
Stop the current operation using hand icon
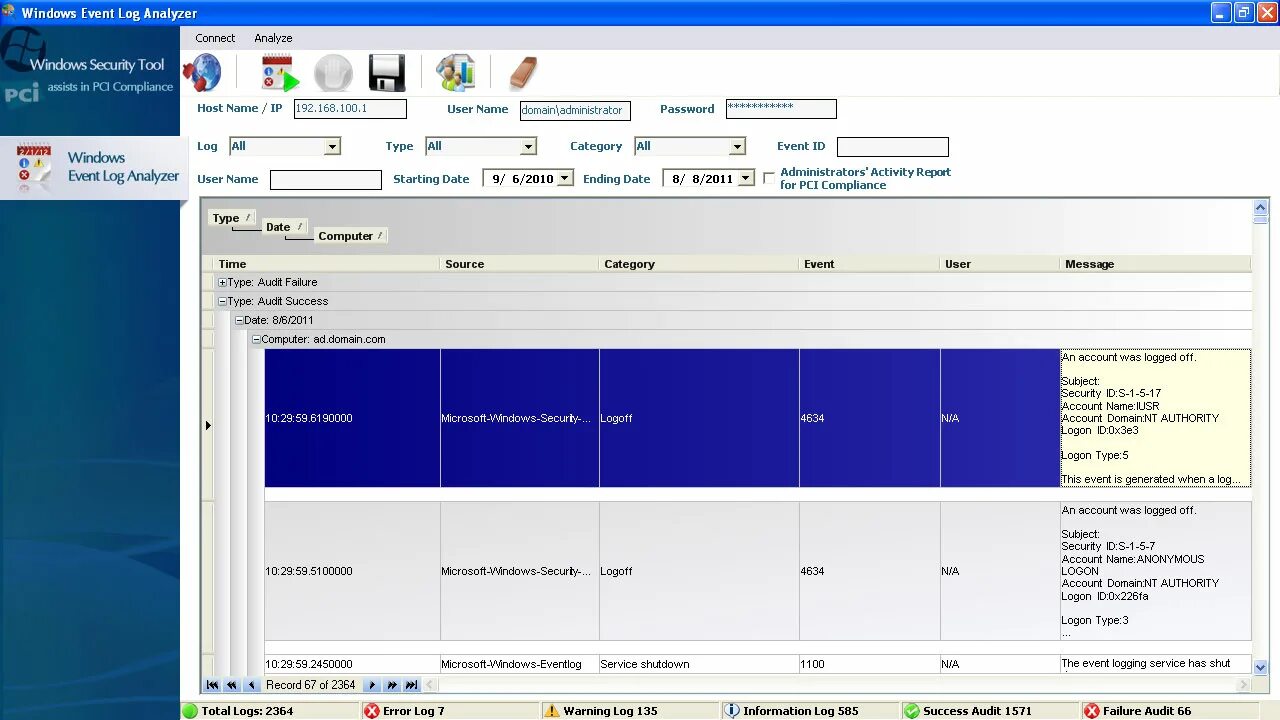pyautogui.click(x=333, y=71)
